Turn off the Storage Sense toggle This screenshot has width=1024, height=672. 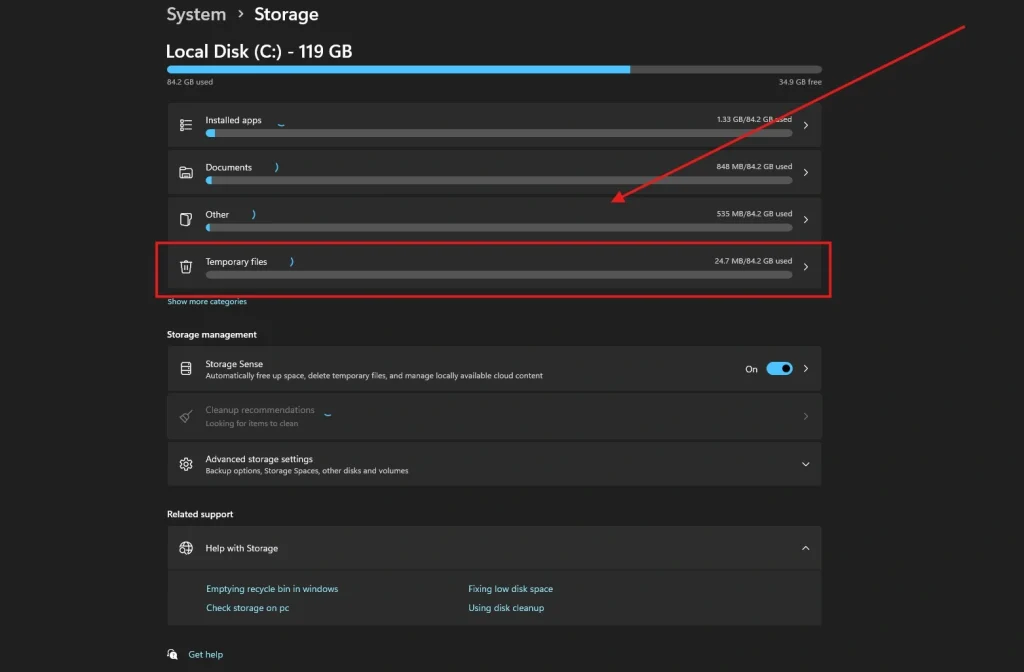(x=779, y=369)
